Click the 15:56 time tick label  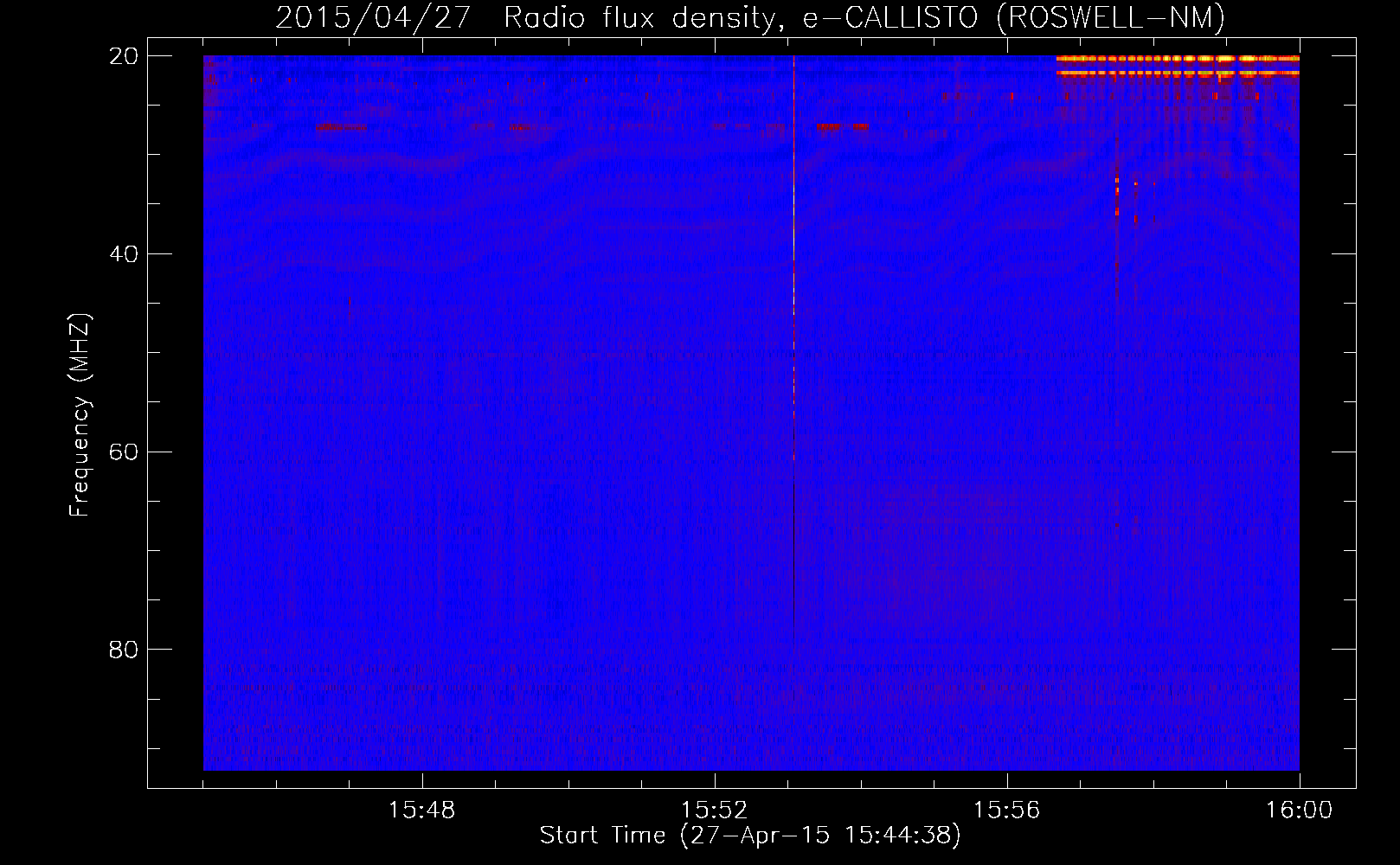(x=1006, y=811)
